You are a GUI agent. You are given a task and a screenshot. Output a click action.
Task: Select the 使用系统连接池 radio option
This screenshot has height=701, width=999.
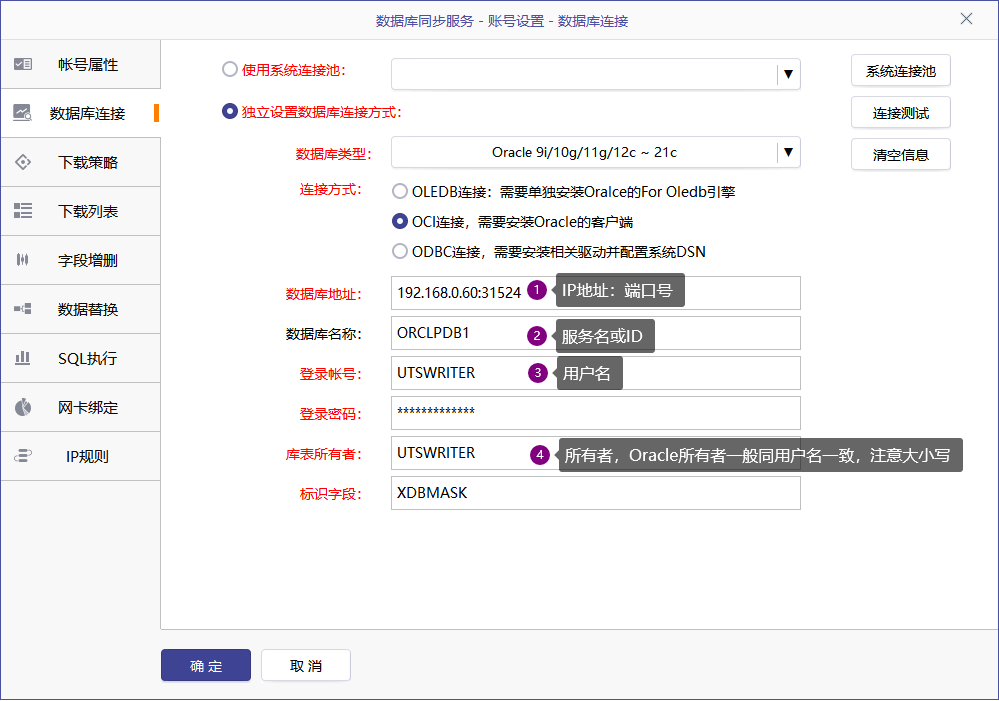(x=230, y=69)
